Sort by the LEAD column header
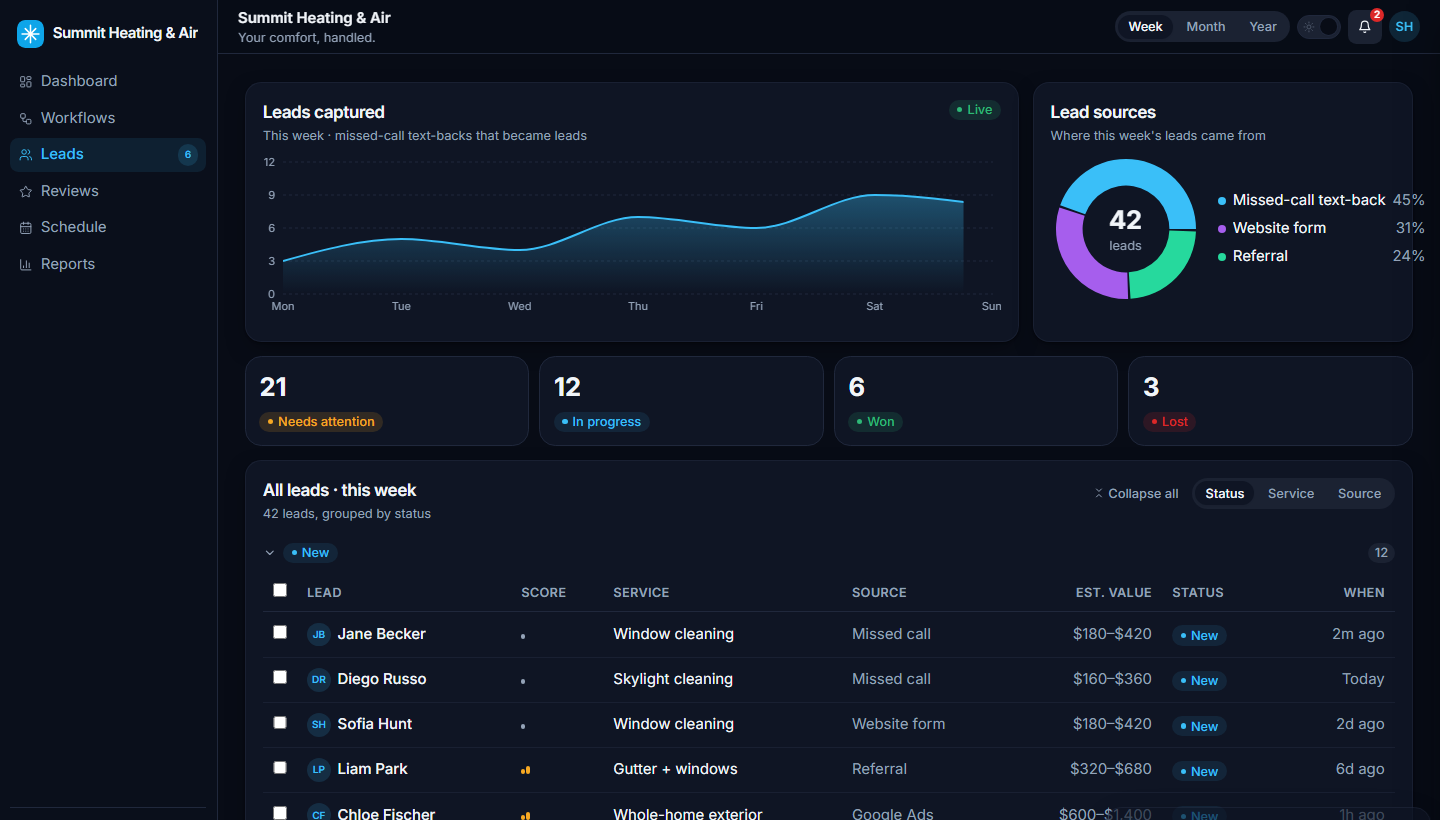1440x820 pixels. click(324, 593)
